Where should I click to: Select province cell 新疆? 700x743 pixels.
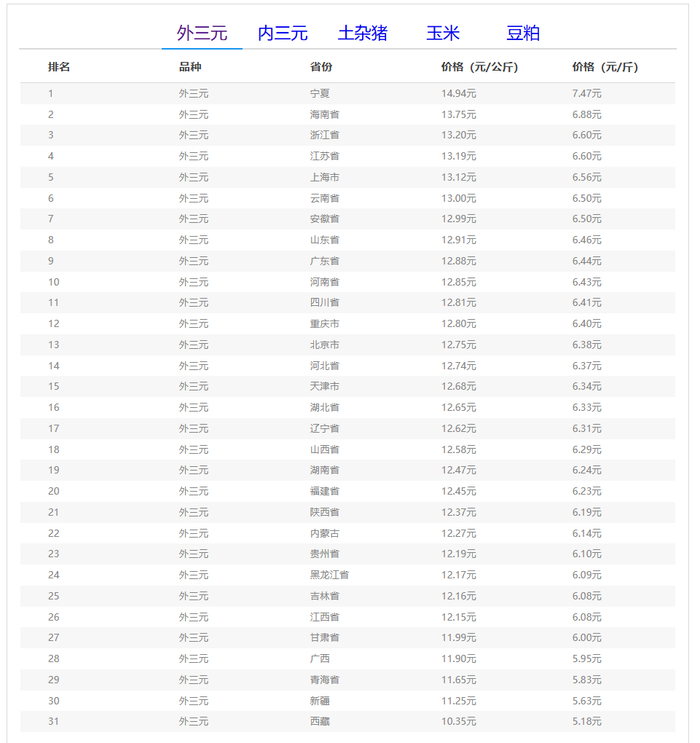tap(320, 700)
